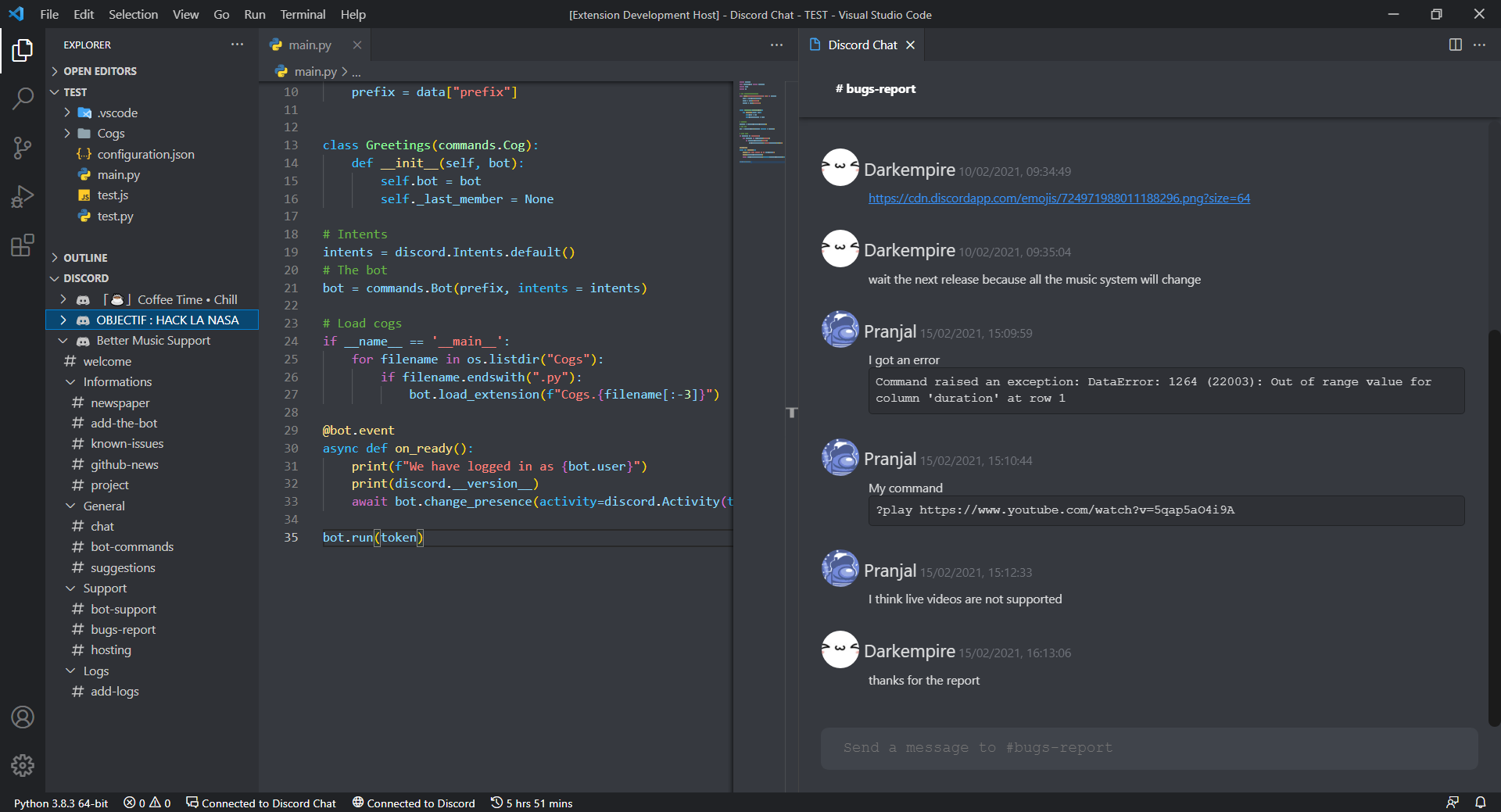Open the Manage gear icon
Image resolution: width=1501 pixels, height=812 pixels.
tap(23, 765)
